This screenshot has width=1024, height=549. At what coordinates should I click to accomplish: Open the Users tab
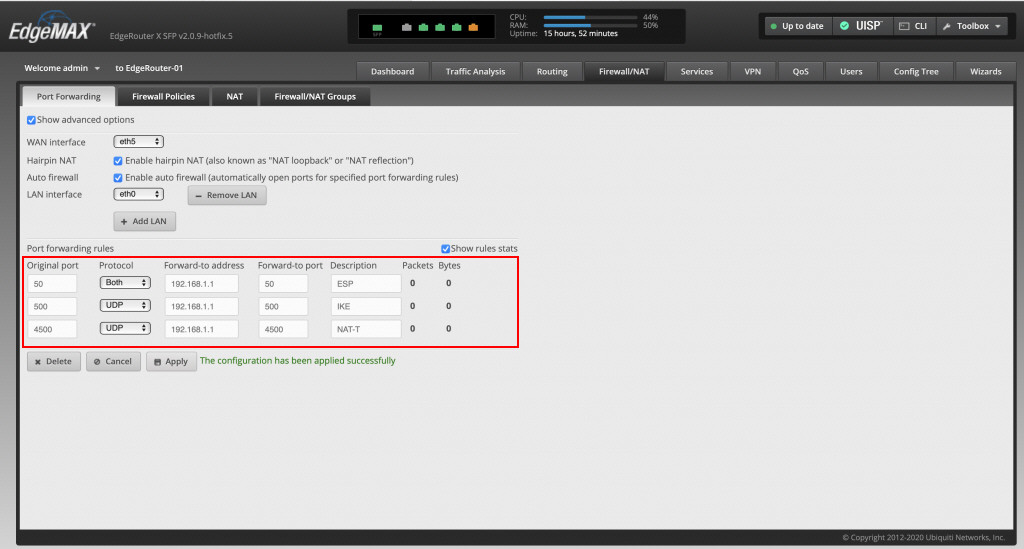pyautogui.click(x=851, y=71)
